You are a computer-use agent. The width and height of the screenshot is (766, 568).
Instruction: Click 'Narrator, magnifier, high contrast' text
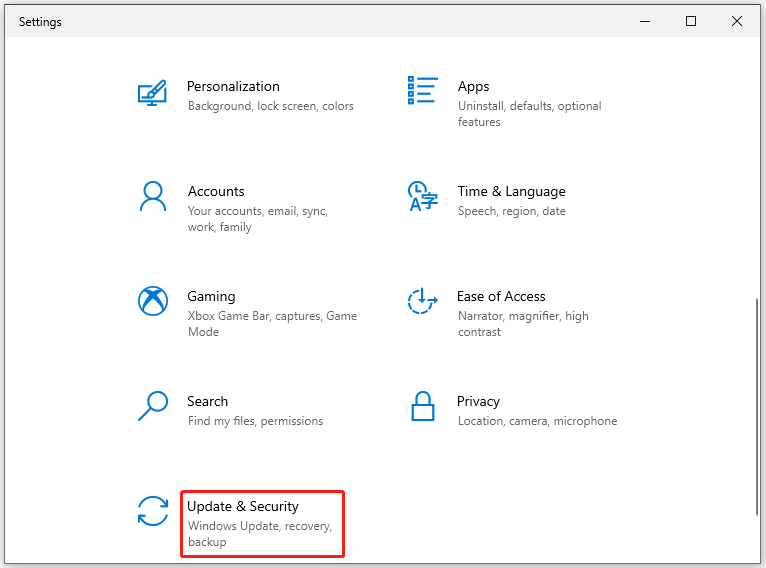click(523, 324)
